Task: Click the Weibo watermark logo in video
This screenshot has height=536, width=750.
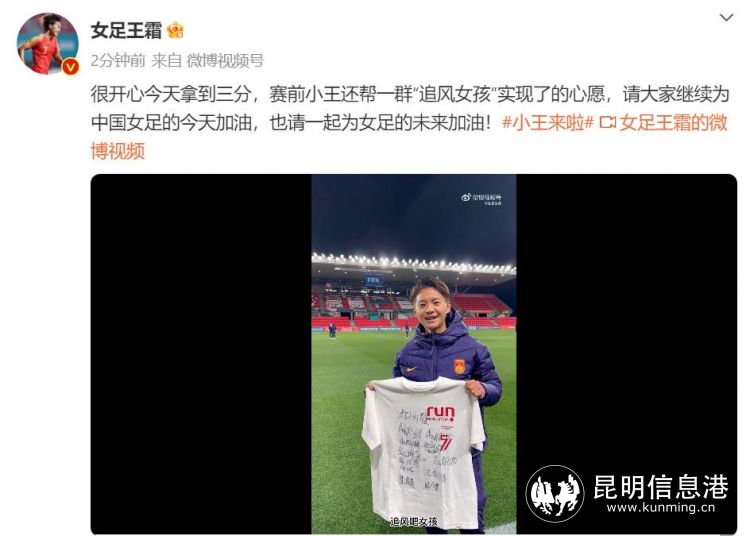Action: [481, 198]
